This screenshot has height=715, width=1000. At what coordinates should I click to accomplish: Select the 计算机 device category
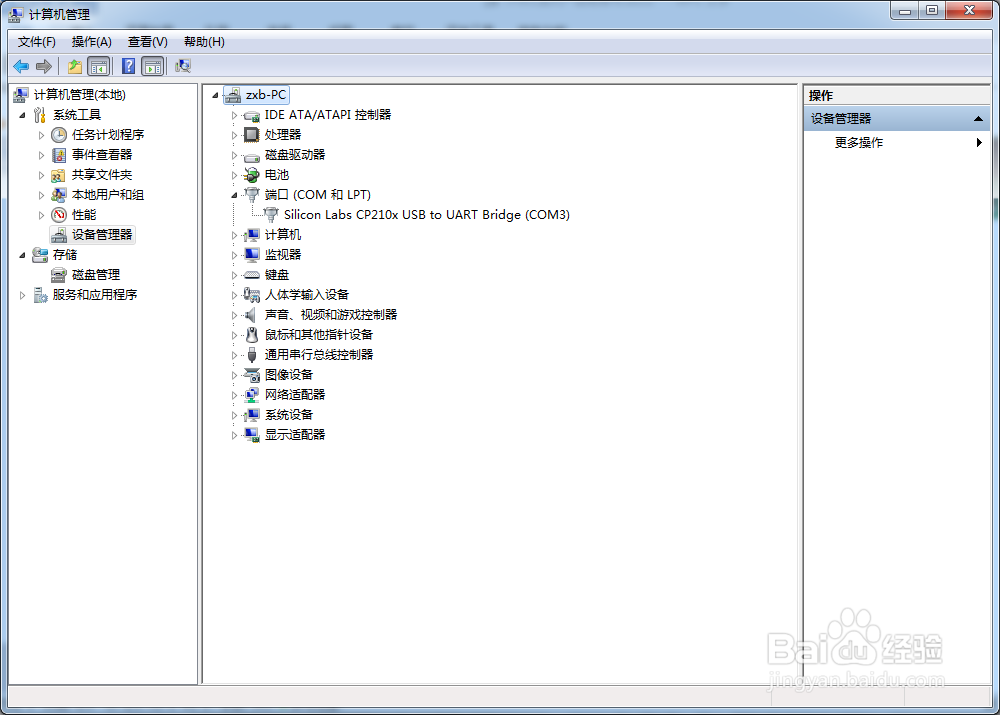click(283, 235)
